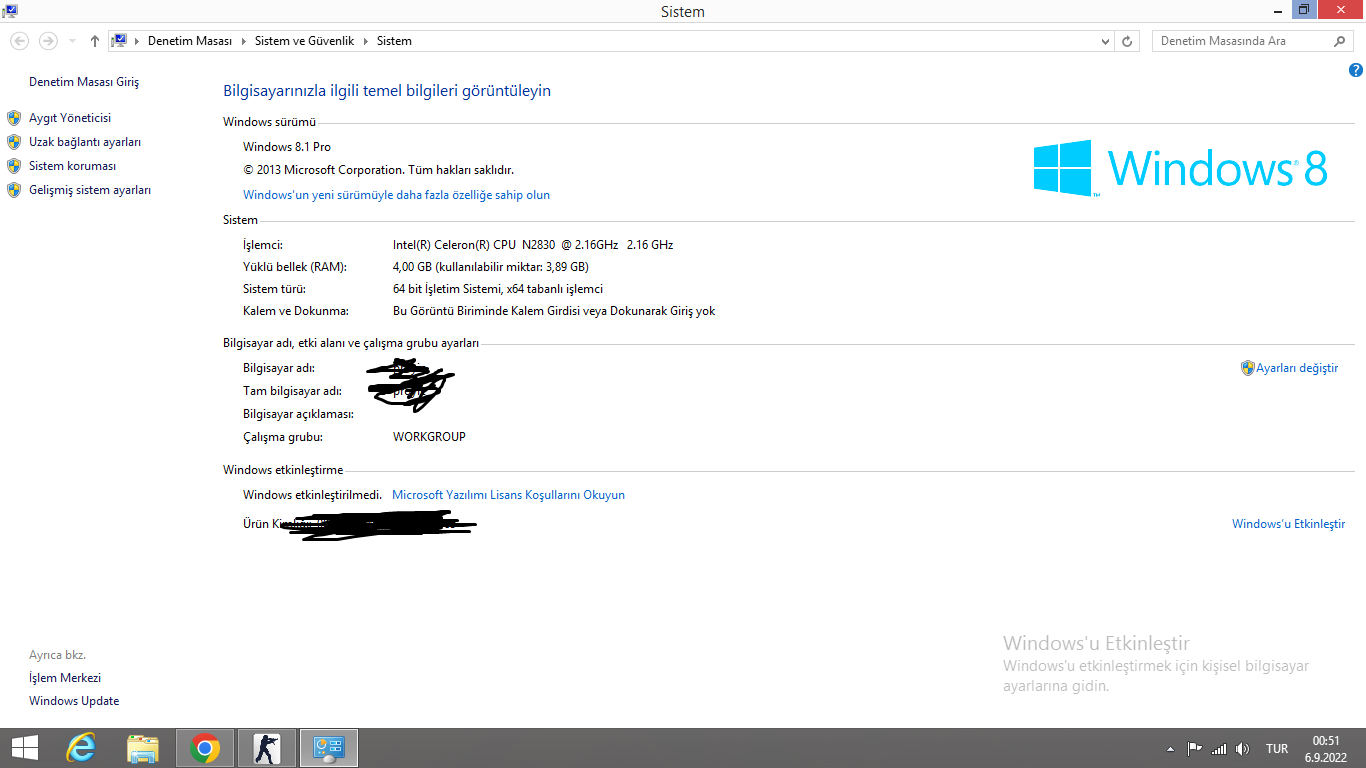Open Help with the blue question mark

click(1356, 70)
